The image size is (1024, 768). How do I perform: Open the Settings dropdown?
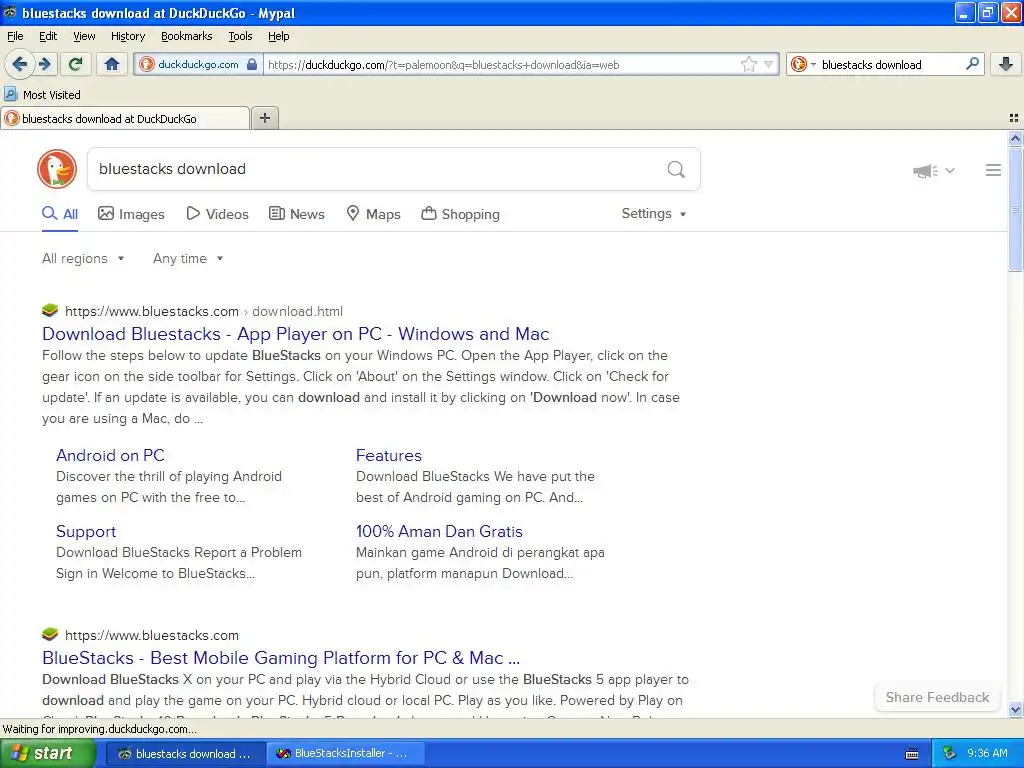coord(654,214)
